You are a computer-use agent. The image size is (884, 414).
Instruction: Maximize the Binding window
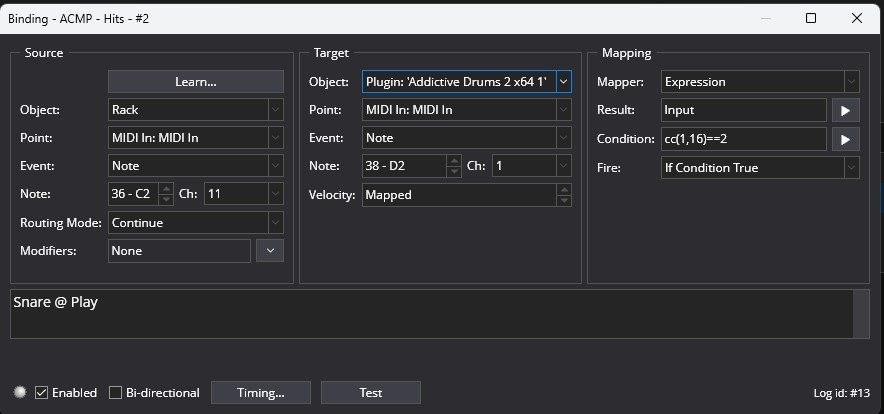point(811,19)
